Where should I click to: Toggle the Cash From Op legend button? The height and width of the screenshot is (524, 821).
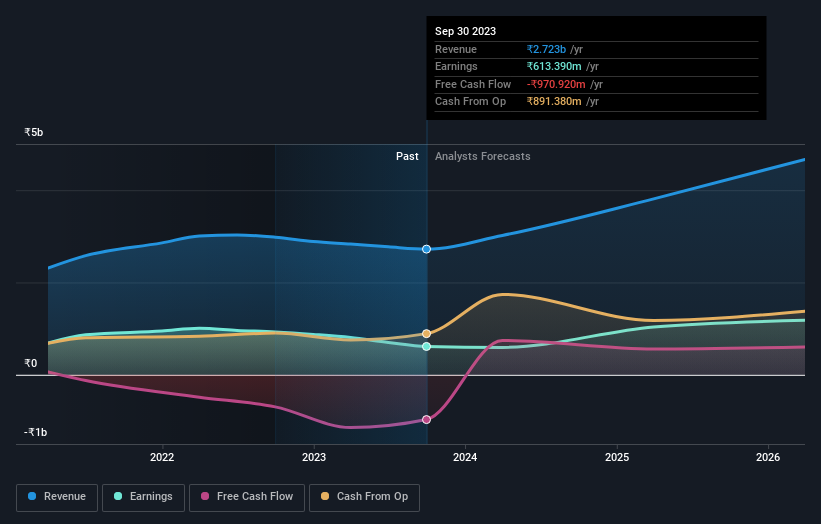364,497
